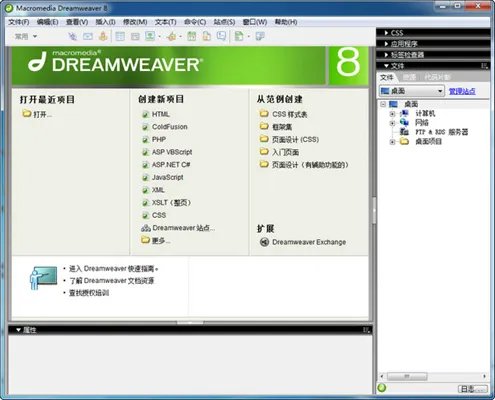
Task: Click the 日志 button
Action: pyautogui.click(x=473, y=389)
